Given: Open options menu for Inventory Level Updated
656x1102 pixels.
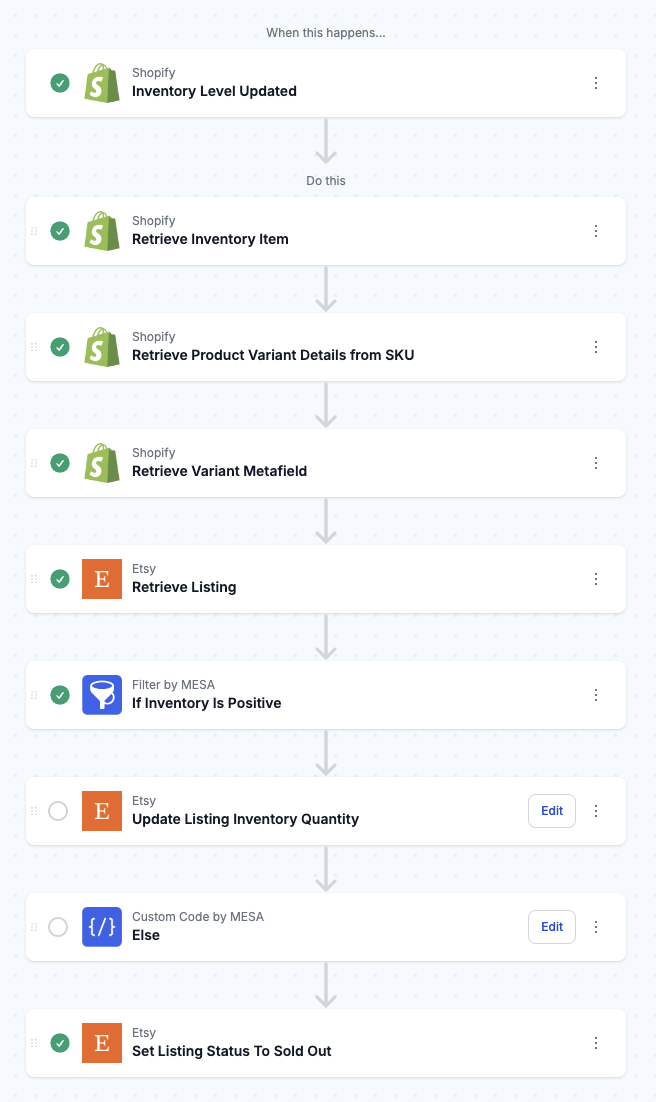Looking at the screenshot, I should pyautogui.click(x=596, y=83).
